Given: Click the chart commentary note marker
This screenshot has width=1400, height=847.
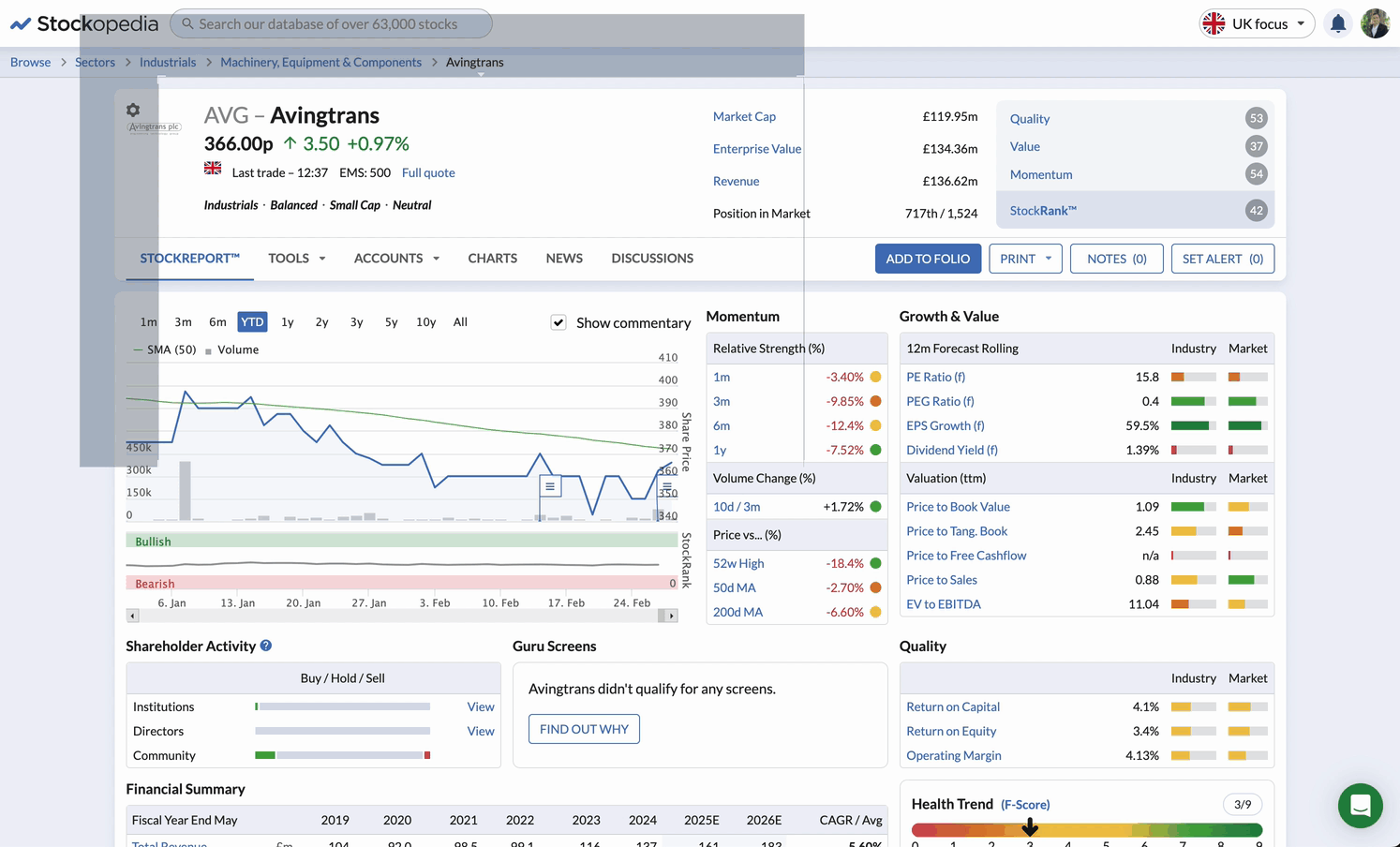Looking at the screenshot, I should pyautogui.click(x=550, y=485).
